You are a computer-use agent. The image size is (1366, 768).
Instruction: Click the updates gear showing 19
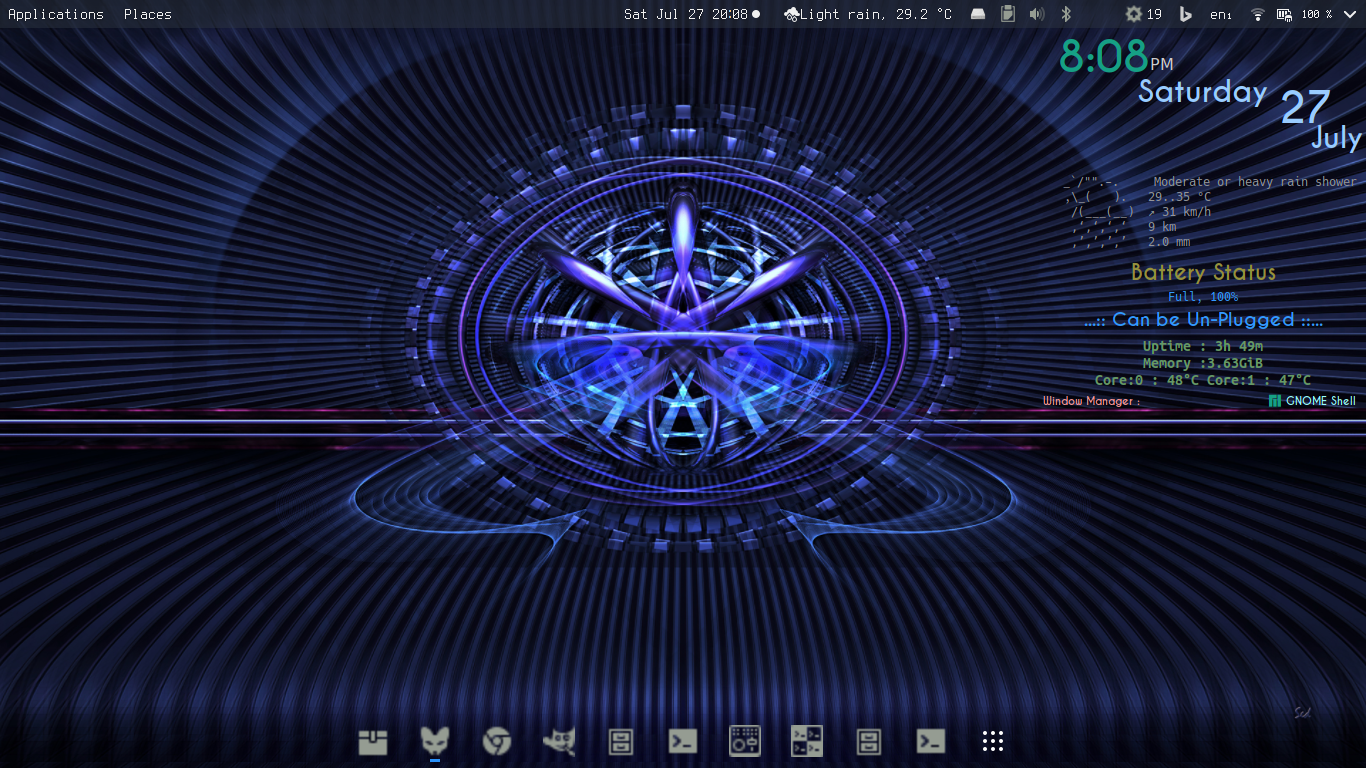pos(1139,14)
